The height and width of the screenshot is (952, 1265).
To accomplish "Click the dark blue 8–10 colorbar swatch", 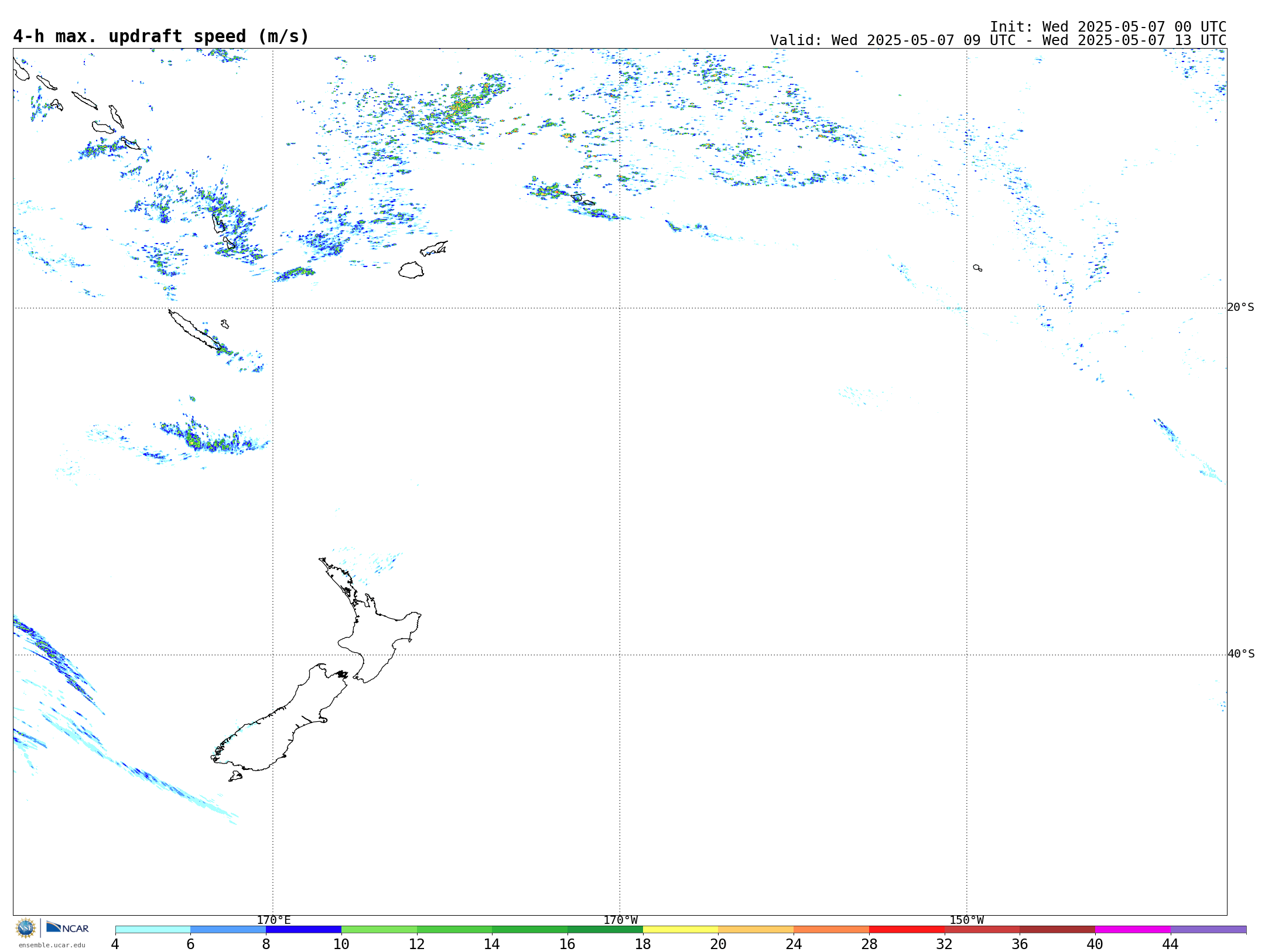I will point(303,930).
